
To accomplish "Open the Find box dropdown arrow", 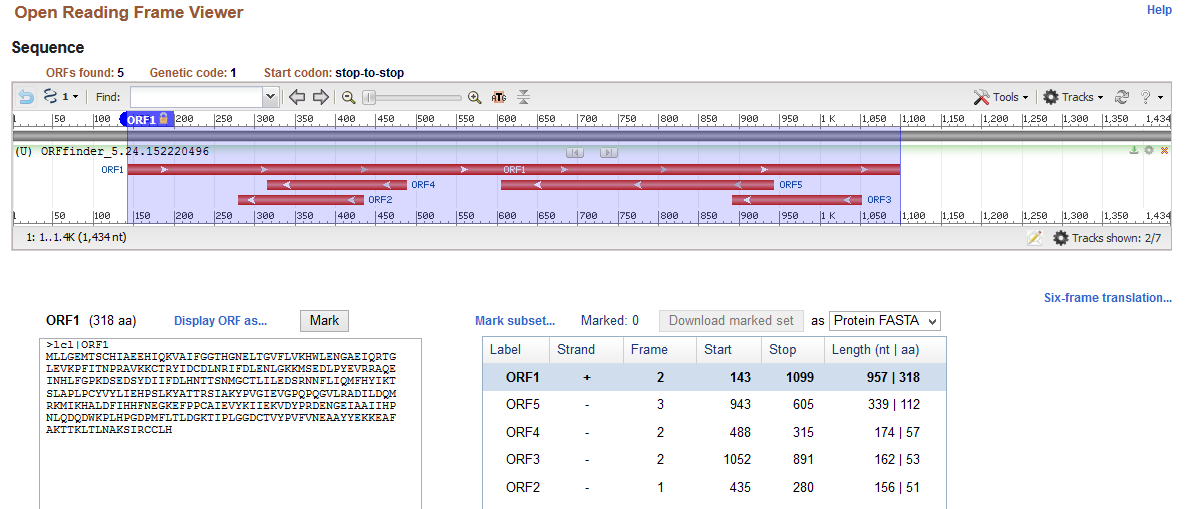I will (x=270, y=97).
